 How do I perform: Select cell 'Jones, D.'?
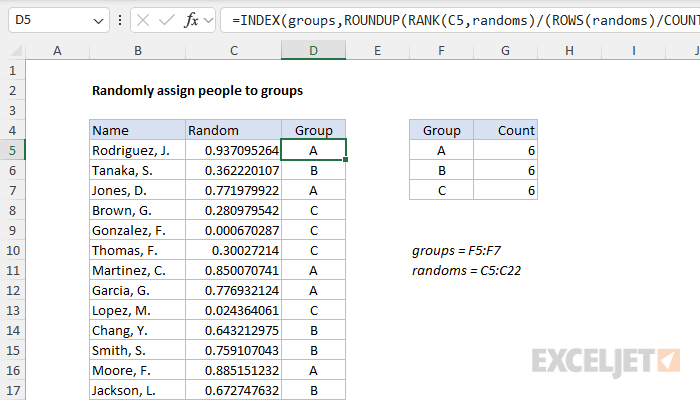138,191
